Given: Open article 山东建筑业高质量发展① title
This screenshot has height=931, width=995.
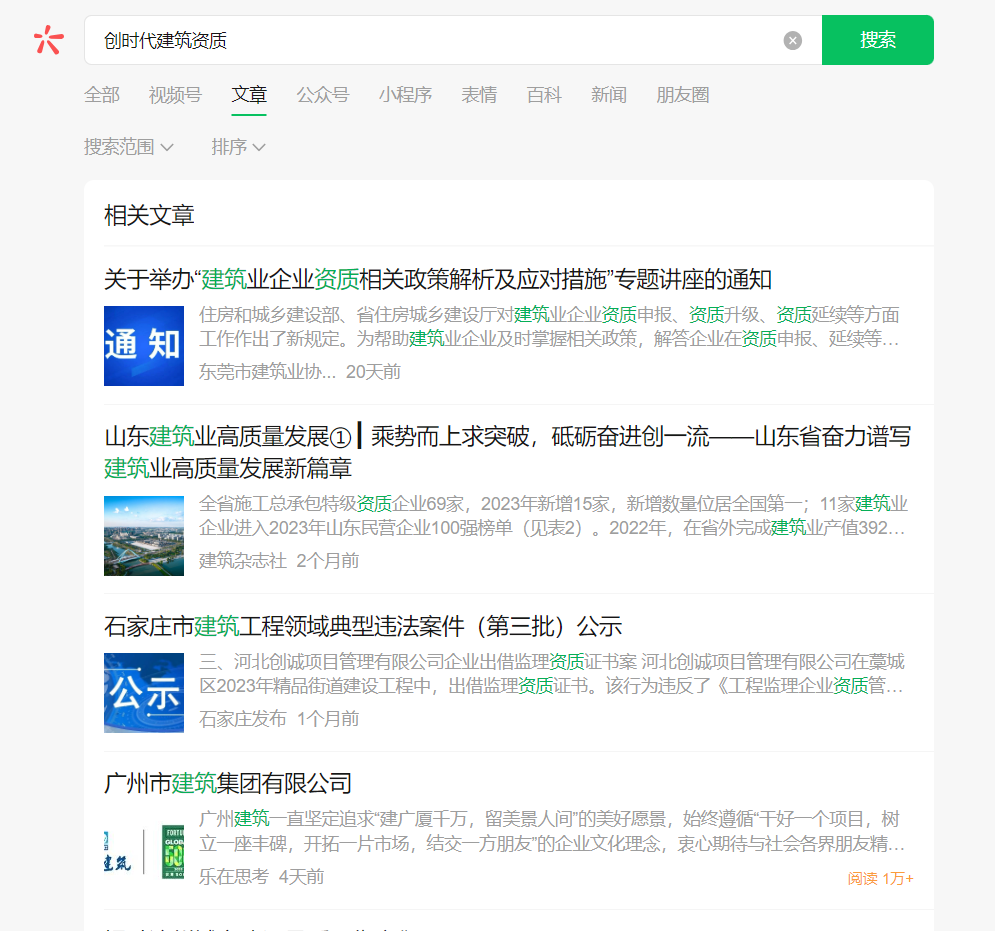Looking at the screenshot, I should point(508,452).
